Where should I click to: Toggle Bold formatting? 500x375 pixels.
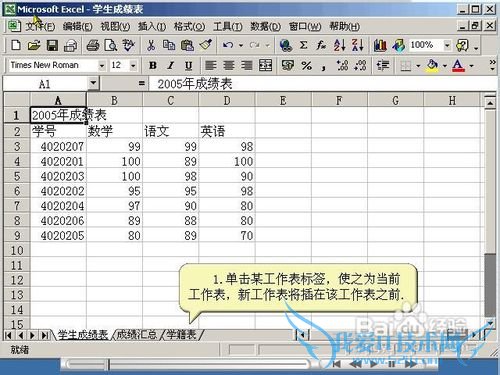pyautogui.click(x=153, y=65)
